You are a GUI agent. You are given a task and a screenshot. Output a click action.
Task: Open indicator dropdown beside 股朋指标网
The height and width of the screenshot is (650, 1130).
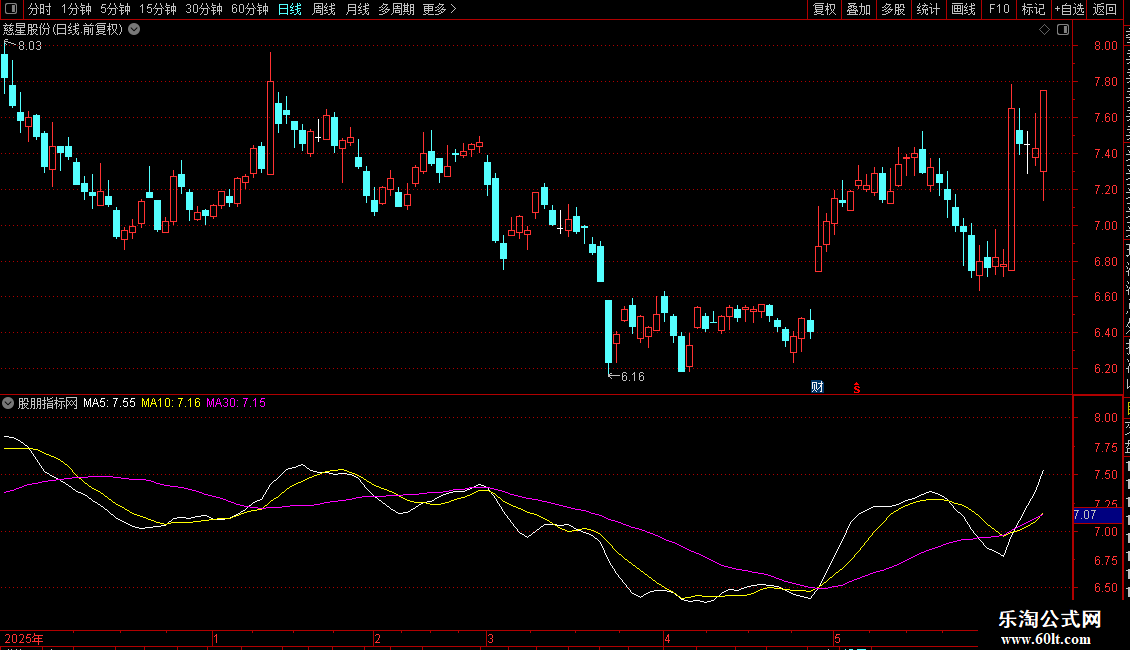coord(8,403)
